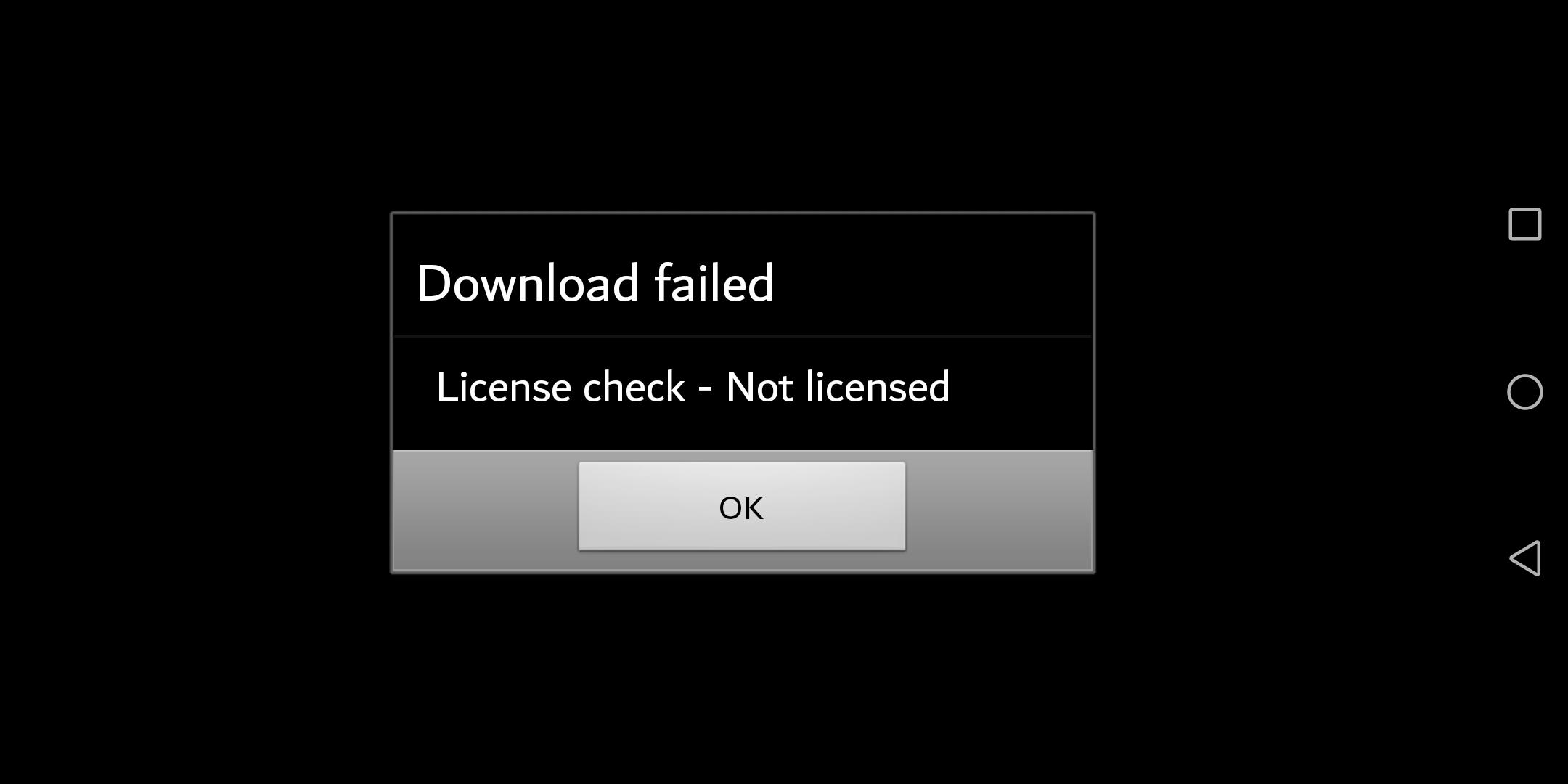
Task: Close the error popup via the OK button
Action: click(742, 506)
